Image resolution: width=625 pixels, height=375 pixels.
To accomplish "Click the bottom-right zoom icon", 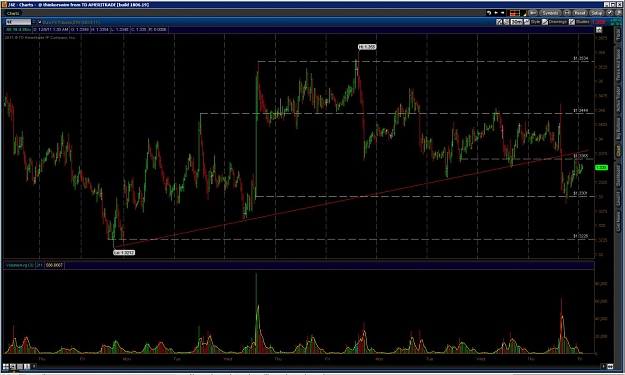I will [611, 366].
